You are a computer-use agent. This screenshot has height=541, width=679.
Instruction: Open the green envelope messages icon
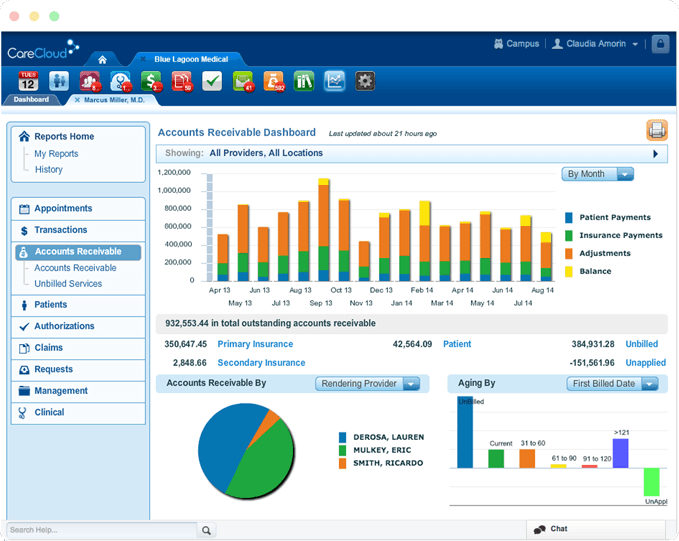[243, 81]
